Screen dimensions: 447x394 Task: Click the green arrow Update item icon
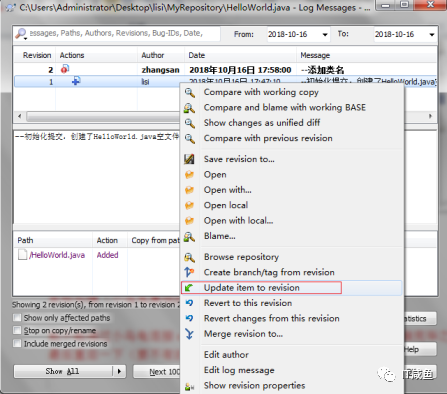189,288
